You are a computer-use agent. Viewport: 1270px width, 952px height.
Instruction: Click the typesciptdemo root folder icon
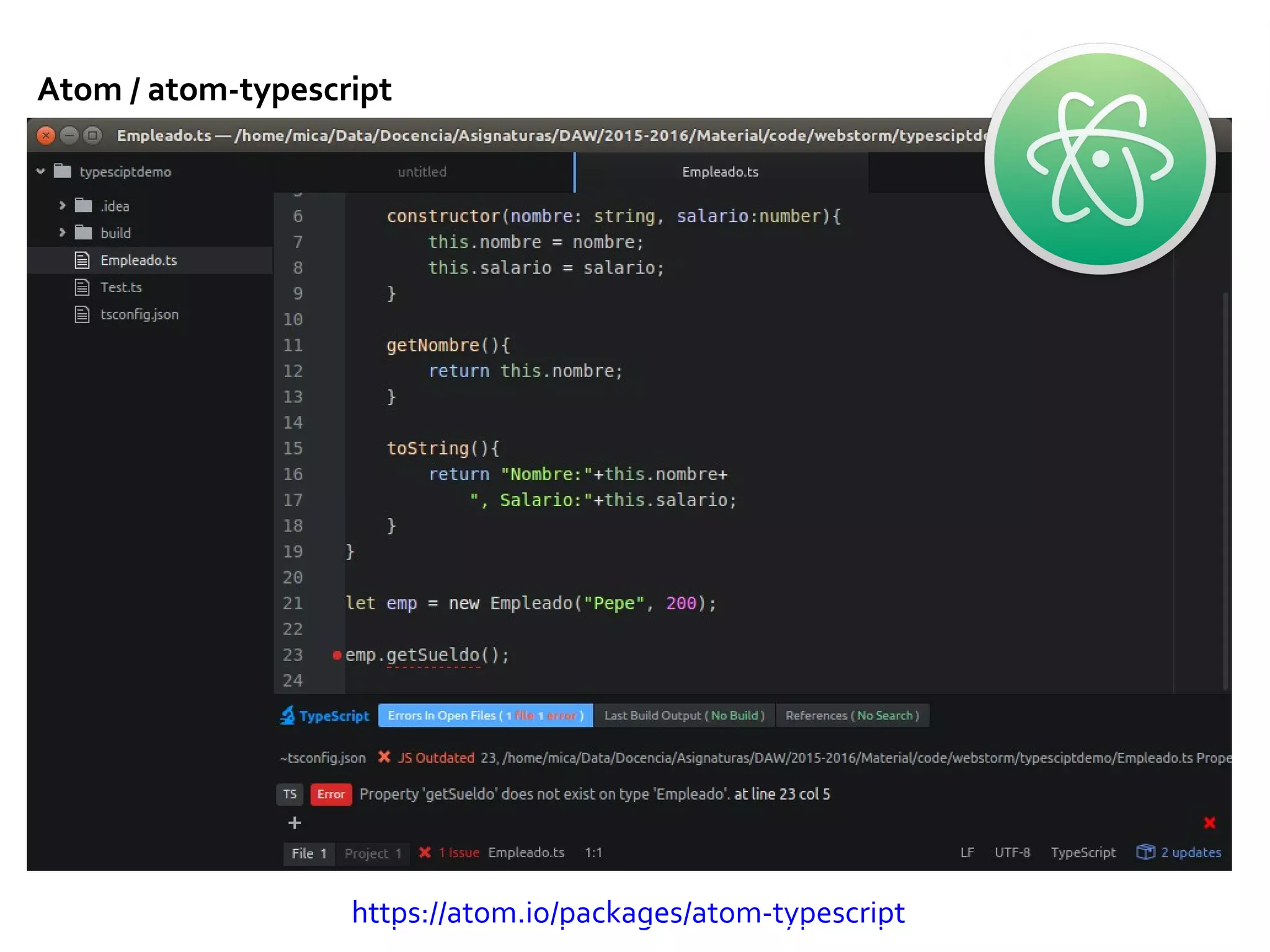(63, 171)
